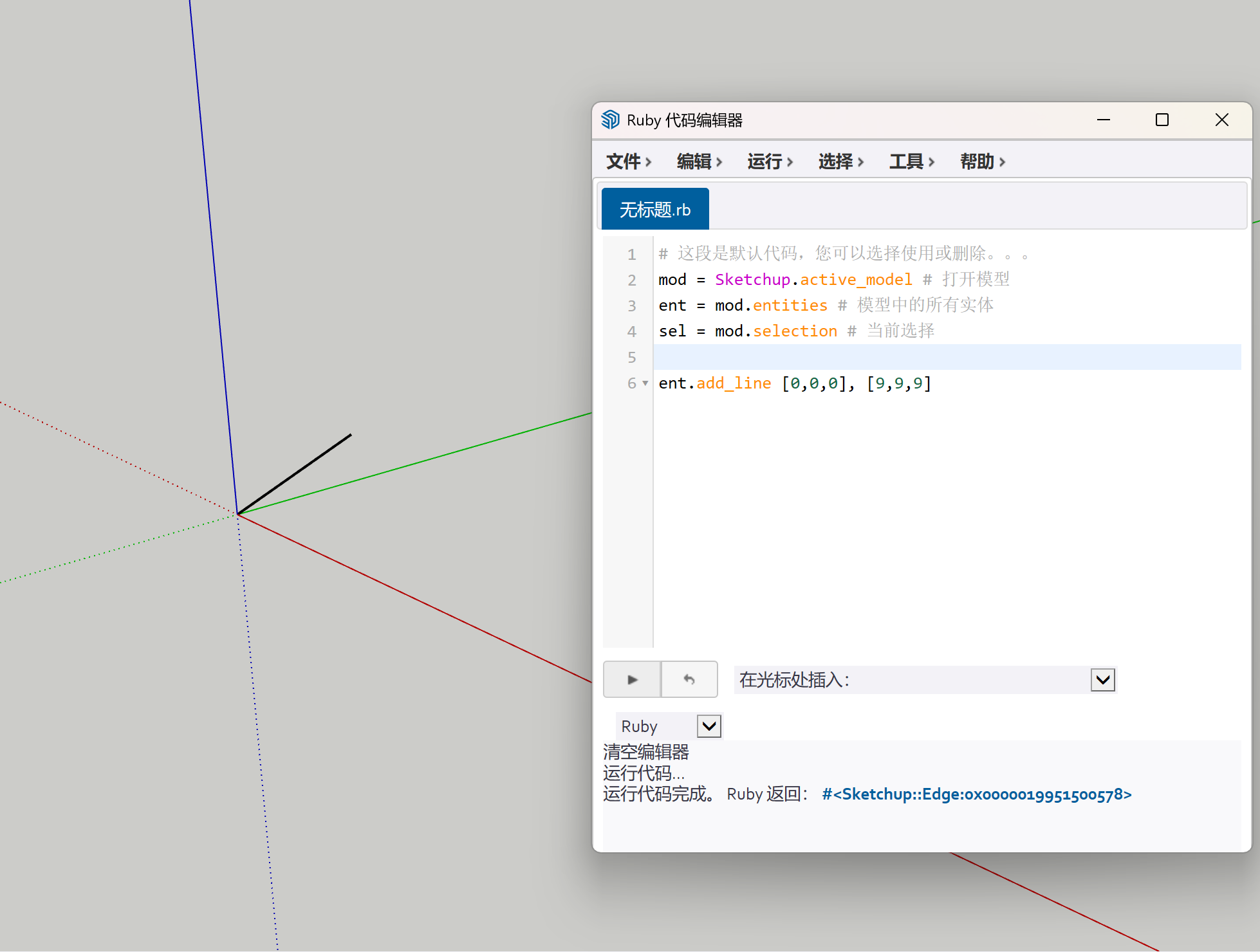The width and height of the screenshot is (1260, 952).
Task: Open the 编辑 menu
Action: [699, 161]
